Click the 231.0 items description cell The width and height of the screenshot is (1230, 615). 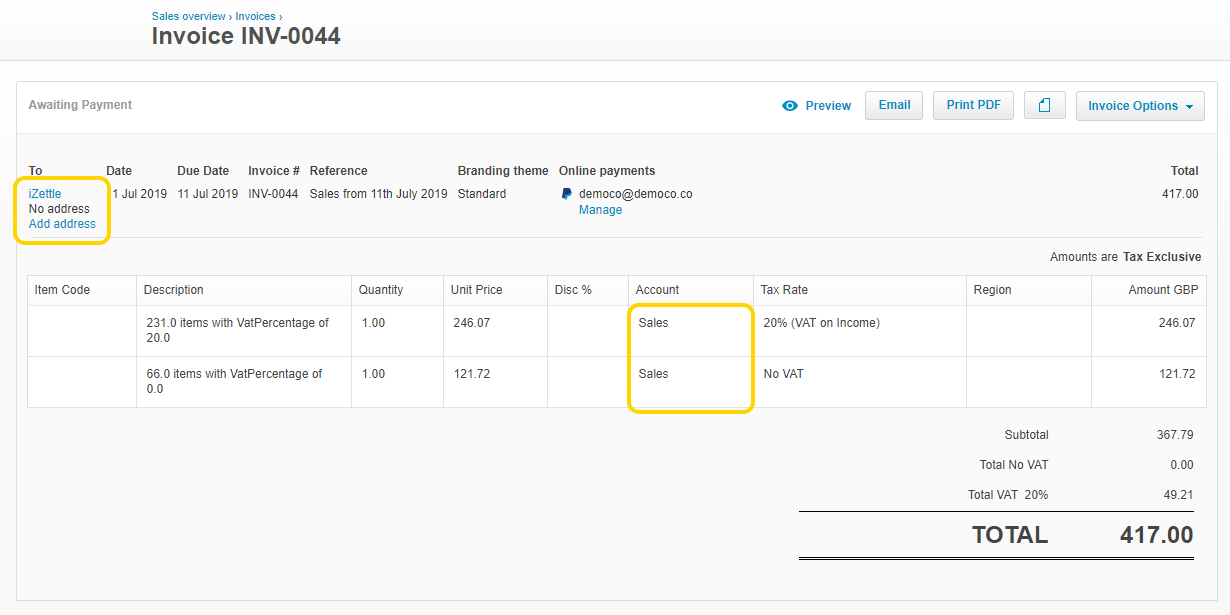(x=237, y=330)
